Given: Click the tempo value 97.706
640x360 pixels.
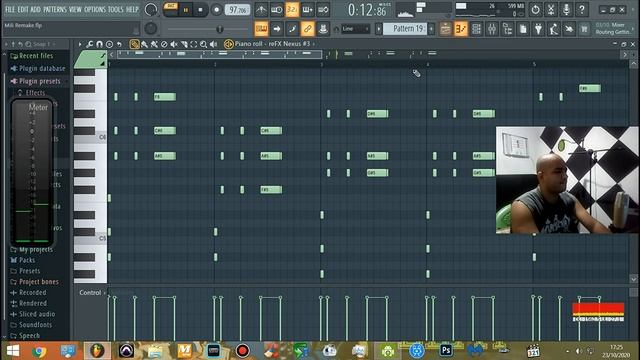Looking at the screenshot, I should coord(237,9).
